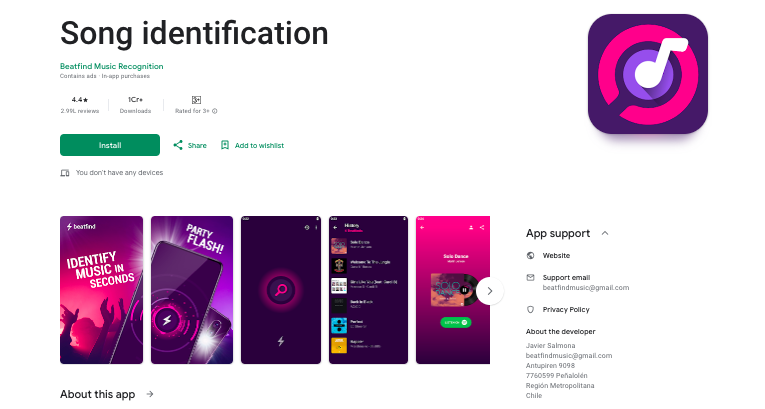Screen dimensions: 765x409
Task: Open the developer Website link
Action: (556, 255)
